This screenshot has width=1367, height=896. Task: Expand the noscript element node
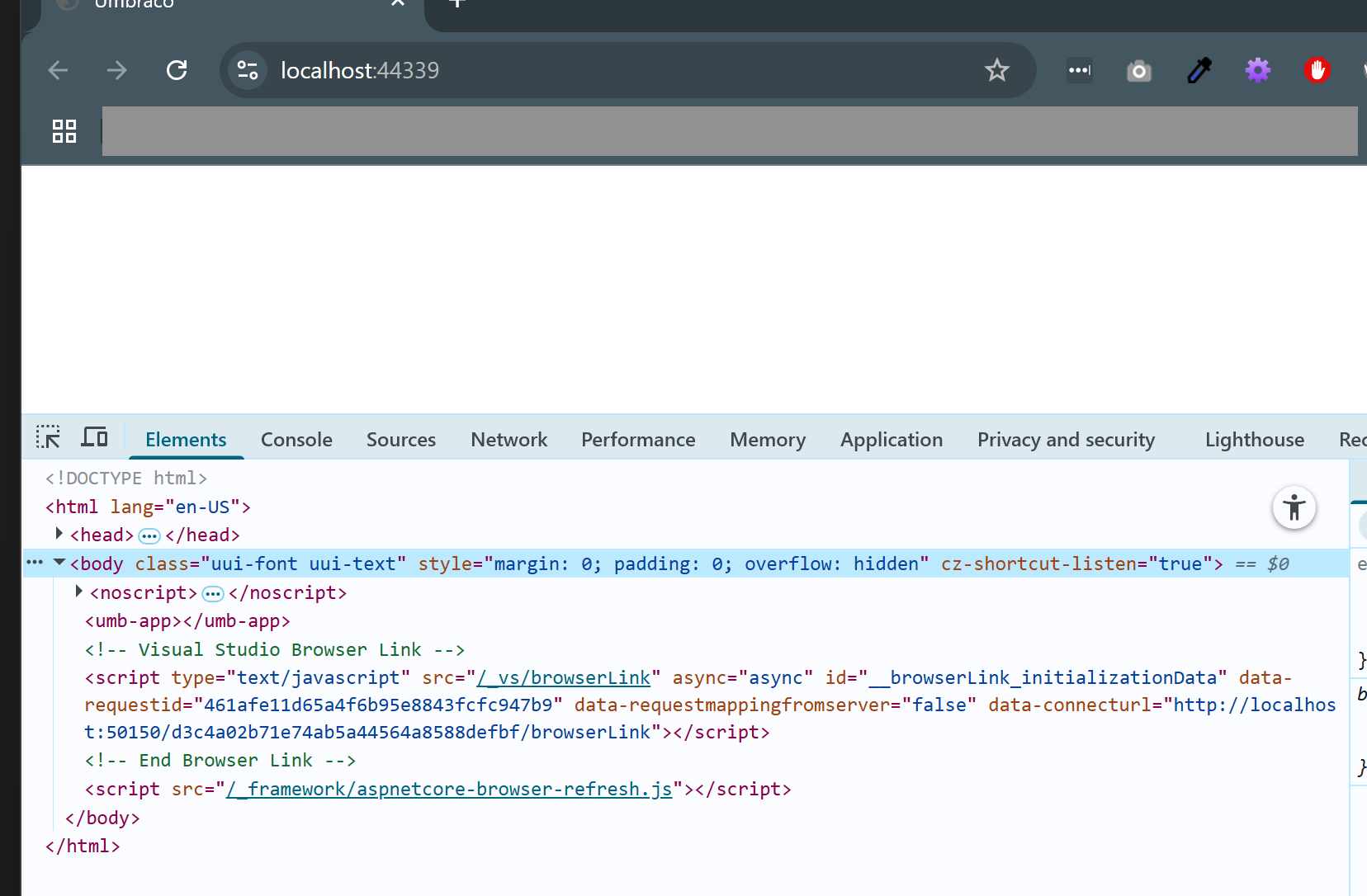click(x=79, y=592)
